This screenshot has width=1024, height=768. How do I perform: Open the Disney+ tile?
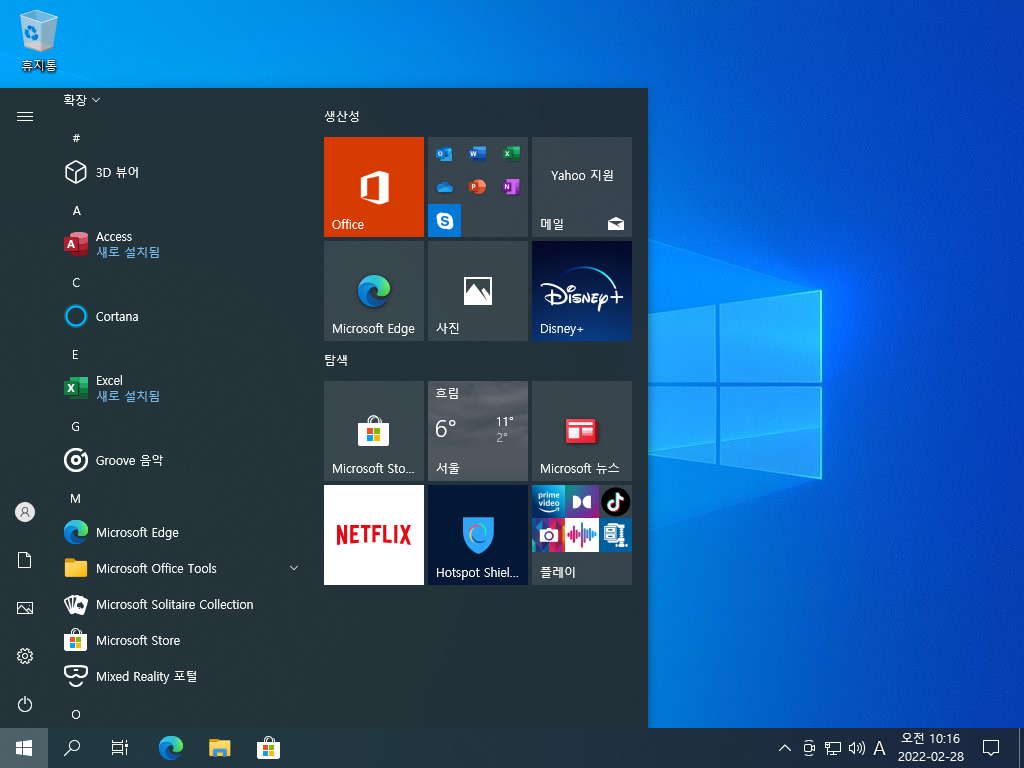point(582,291)
